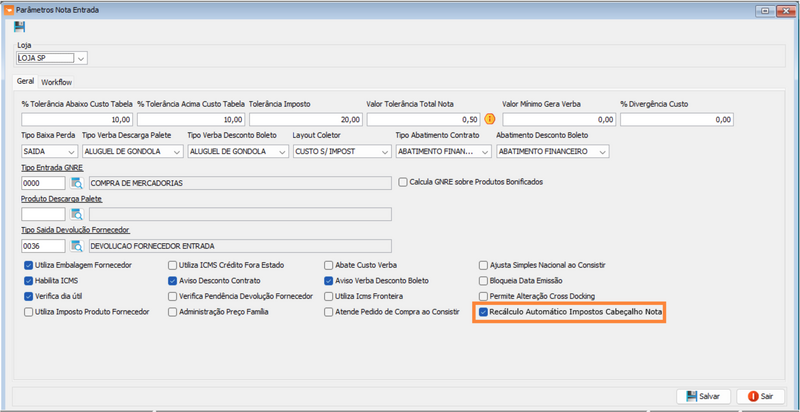This screenshot has width=800, height=412.
Task: Select the Geral tab
Action: coord(26,82)
